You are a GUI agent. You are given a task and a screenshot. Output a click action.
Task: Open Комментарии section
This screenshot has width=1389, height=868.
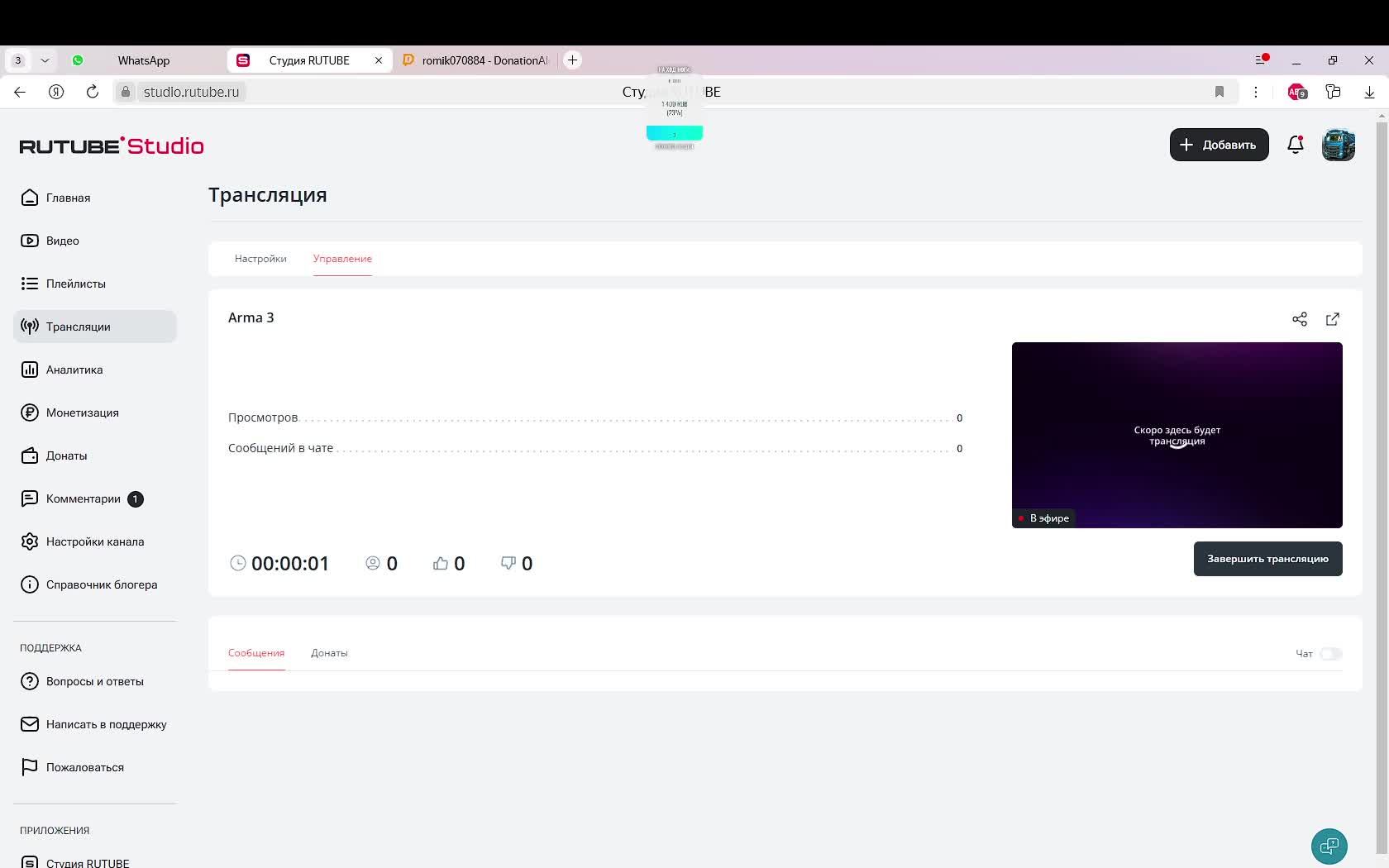click(x=82, y=498)
